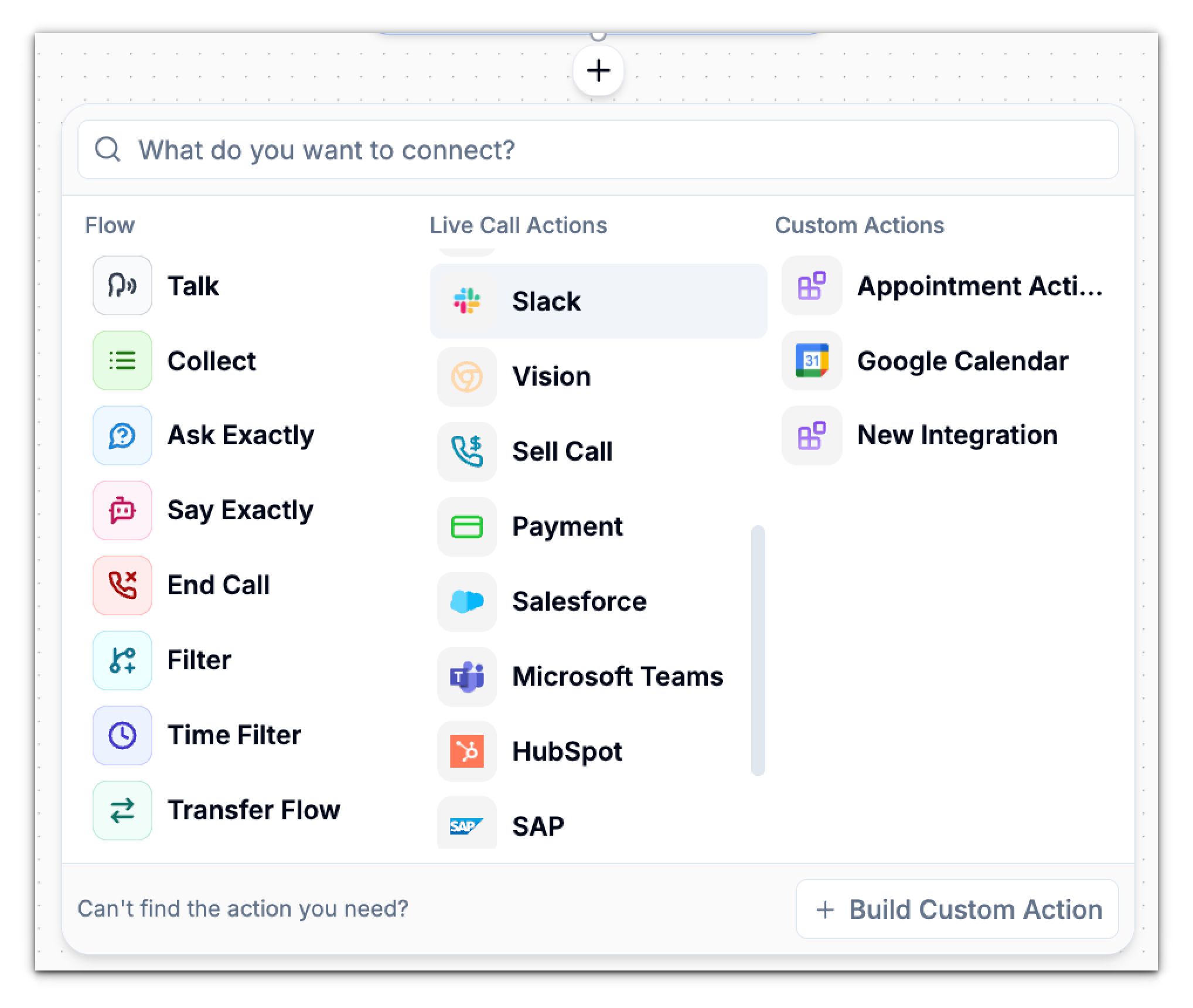Click the Payment card icon
Viewport: 1193px width, 1008px height.
pyautogui.click(x=467, y=526)
